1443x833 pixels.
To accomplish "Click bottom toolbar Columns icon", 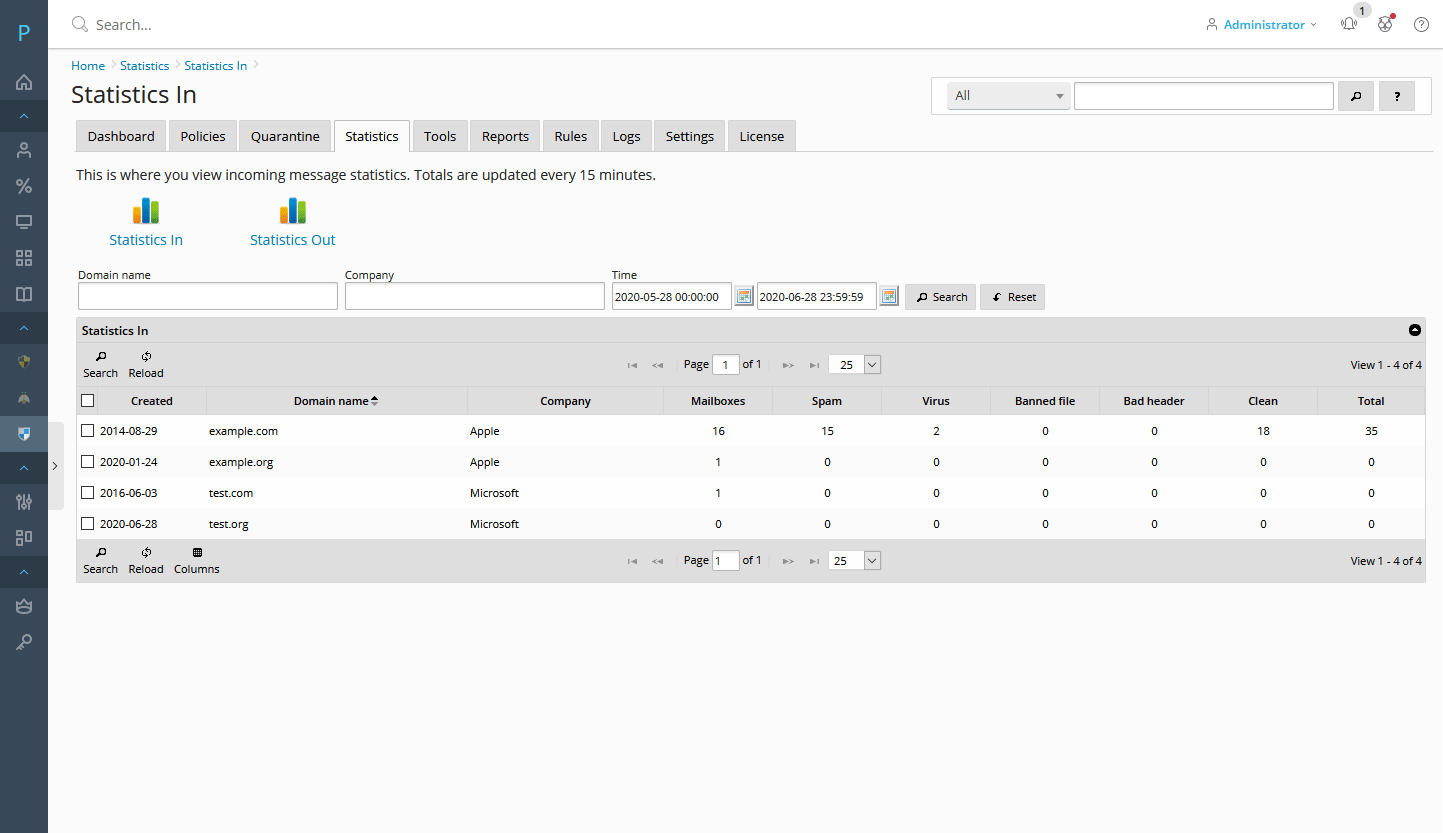I will (x=197, y=553).
